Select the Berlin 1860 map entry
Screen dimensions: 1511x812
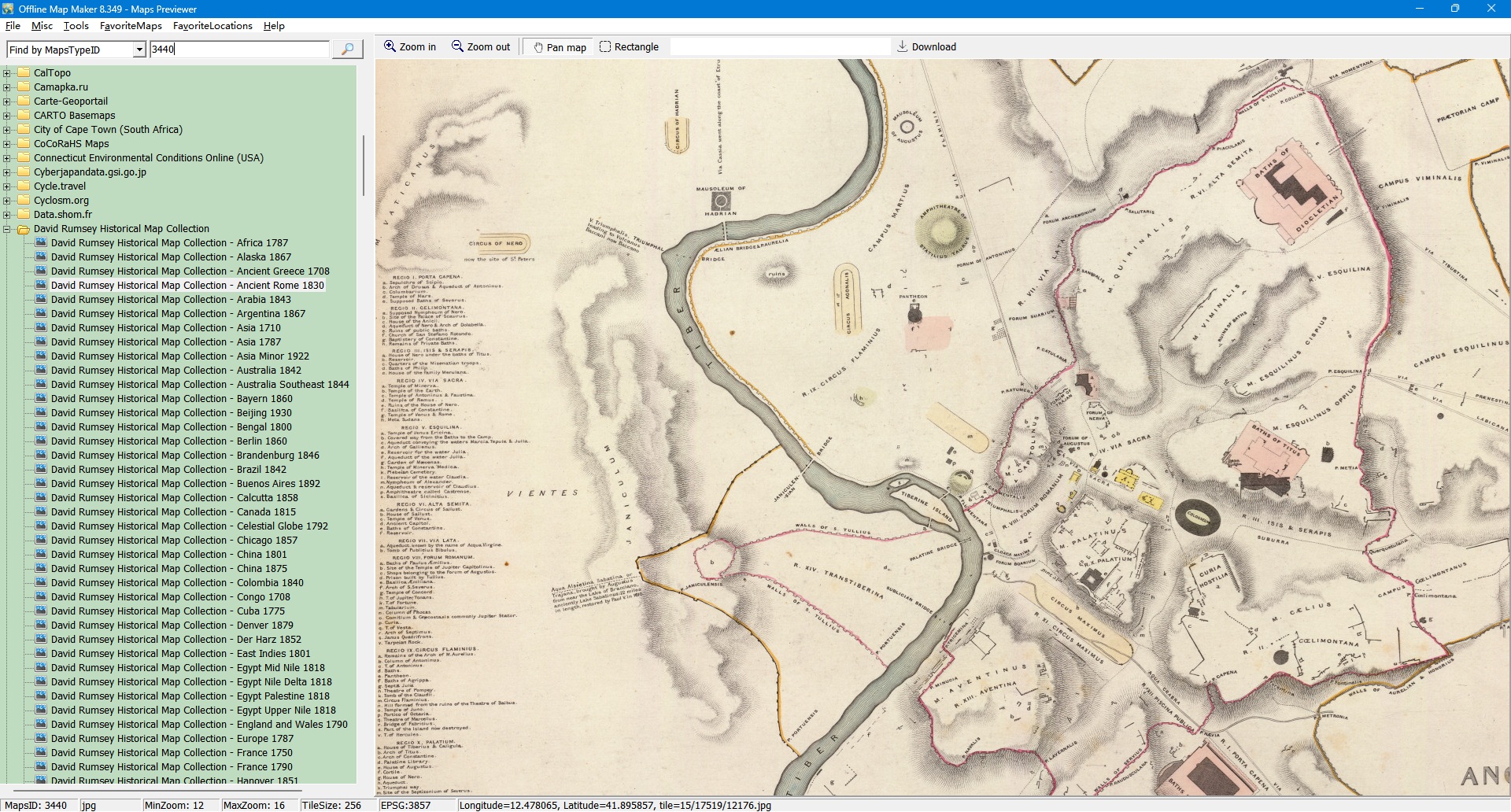point(168,441)
